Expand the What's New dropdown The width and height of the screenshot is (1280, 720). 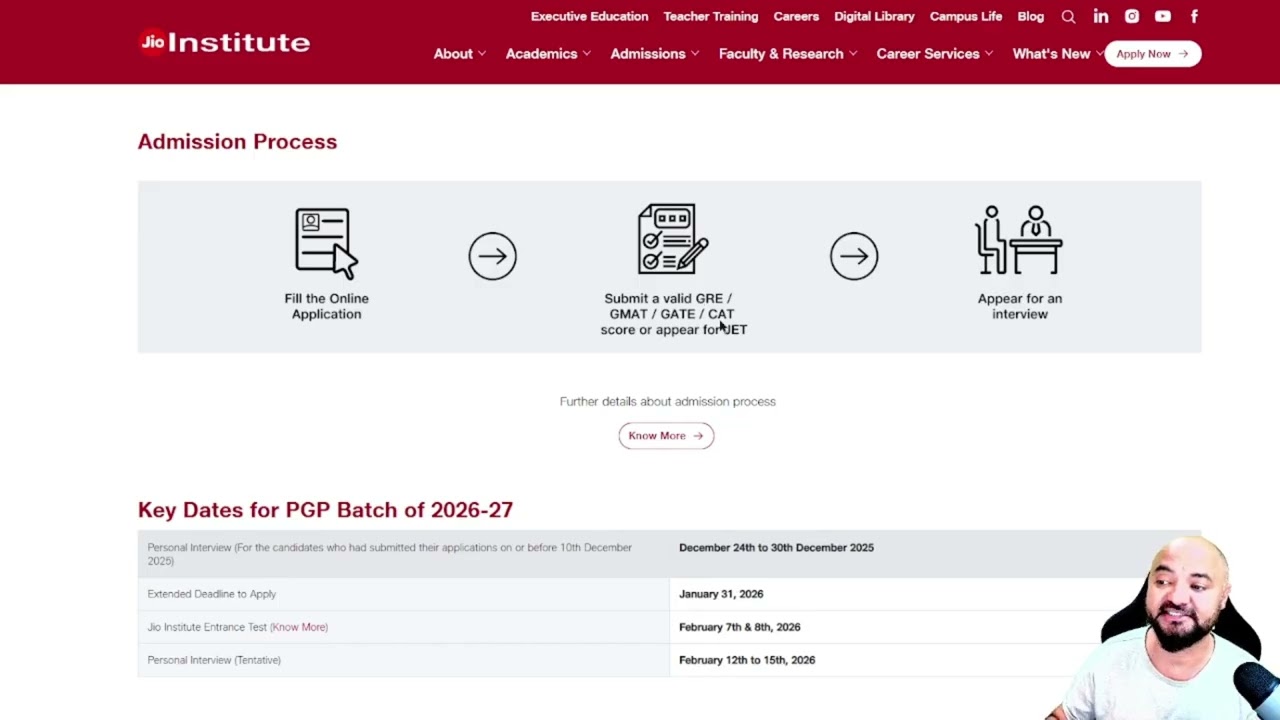(1057, 54)
